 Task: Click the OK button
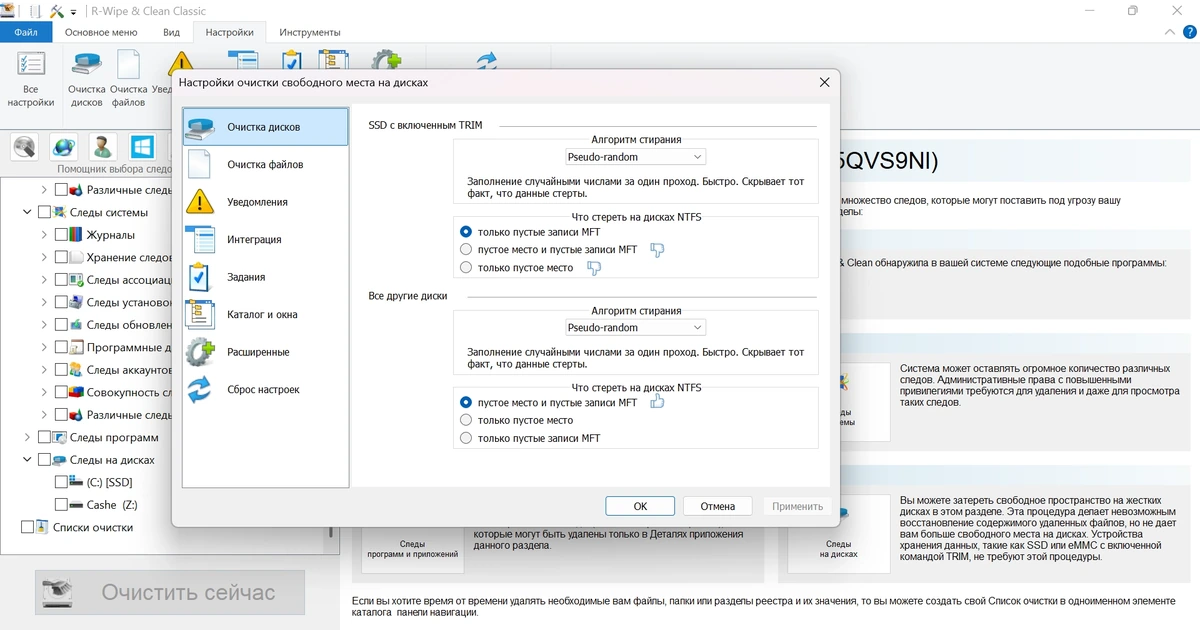click(x=640, y=506)
